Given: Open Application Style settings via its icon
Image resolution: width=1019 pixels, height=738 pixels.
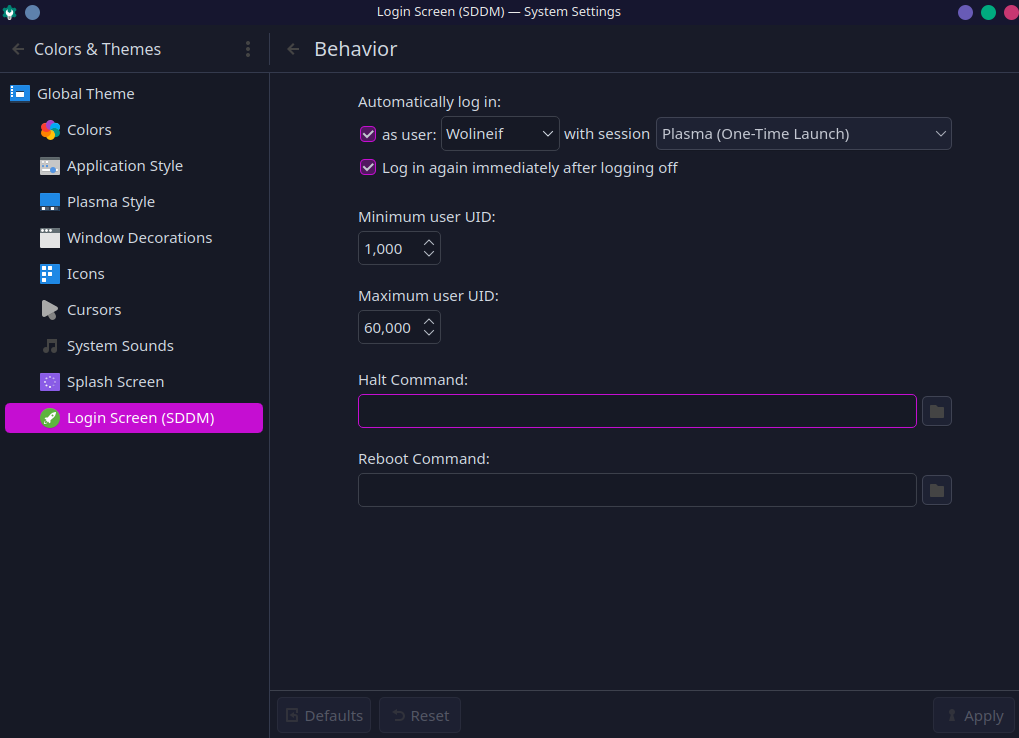Looking at the screenshot, I should click(48, 165).
